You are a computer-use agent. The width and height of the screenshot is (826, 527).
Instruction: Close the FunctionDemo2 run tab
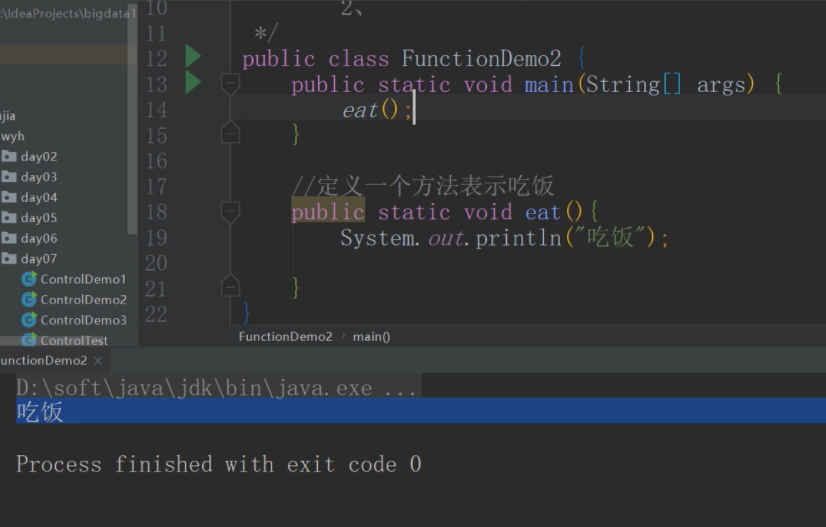pos(98,361)
